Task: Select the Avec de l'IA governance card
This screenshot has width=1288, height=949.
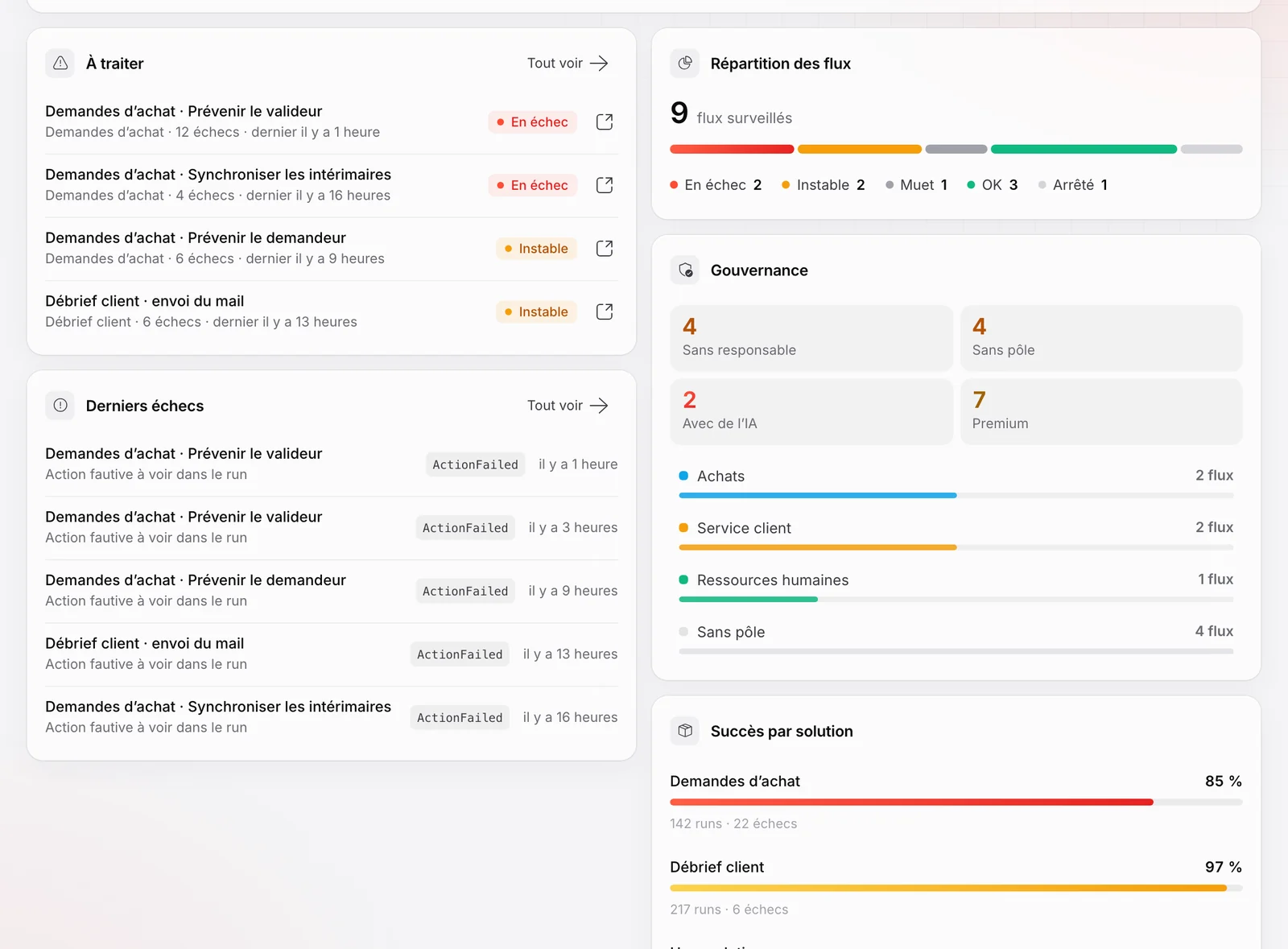Action: click(x=811, y=411)
